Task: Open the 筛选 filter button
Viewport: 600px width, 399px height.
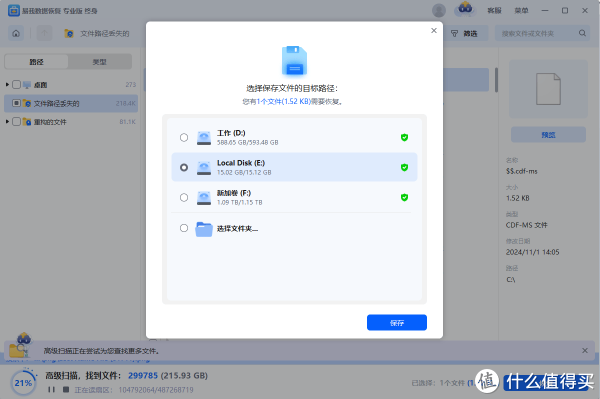Action: click(464, 34)
